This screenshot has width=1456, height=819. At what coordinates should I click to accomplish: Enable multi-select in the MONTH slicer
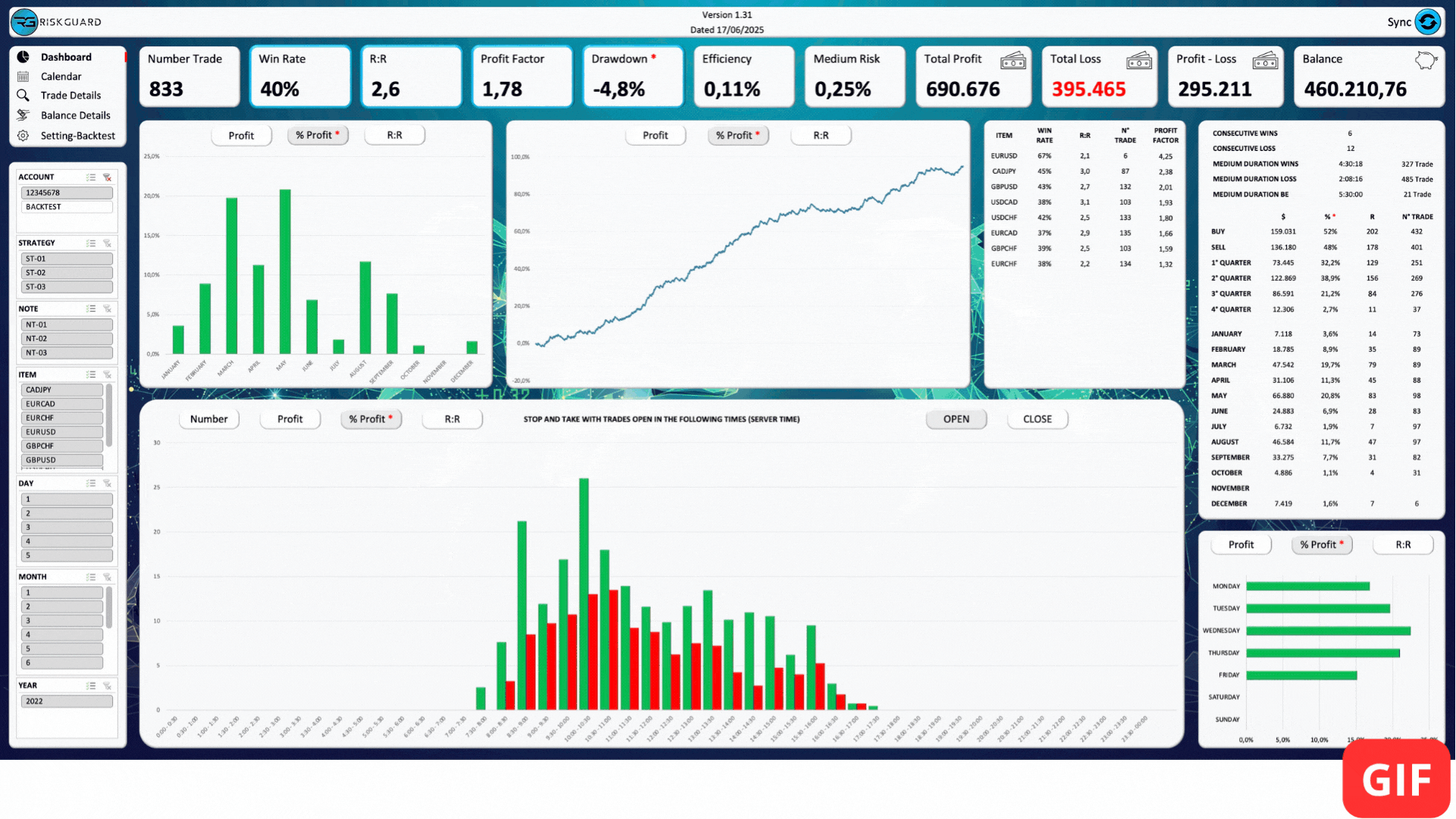click(91, 577)
